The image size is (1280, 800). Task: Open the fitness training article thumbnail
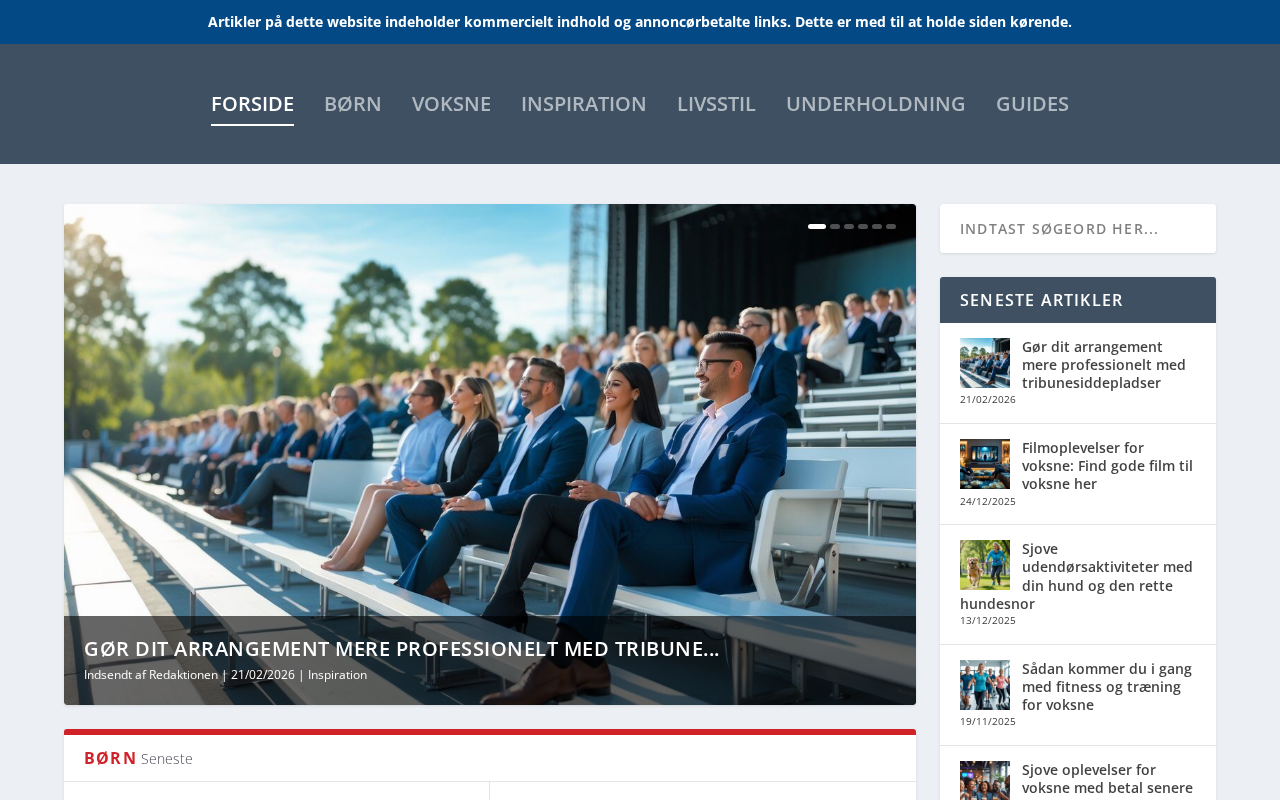[x=985, y=685]
